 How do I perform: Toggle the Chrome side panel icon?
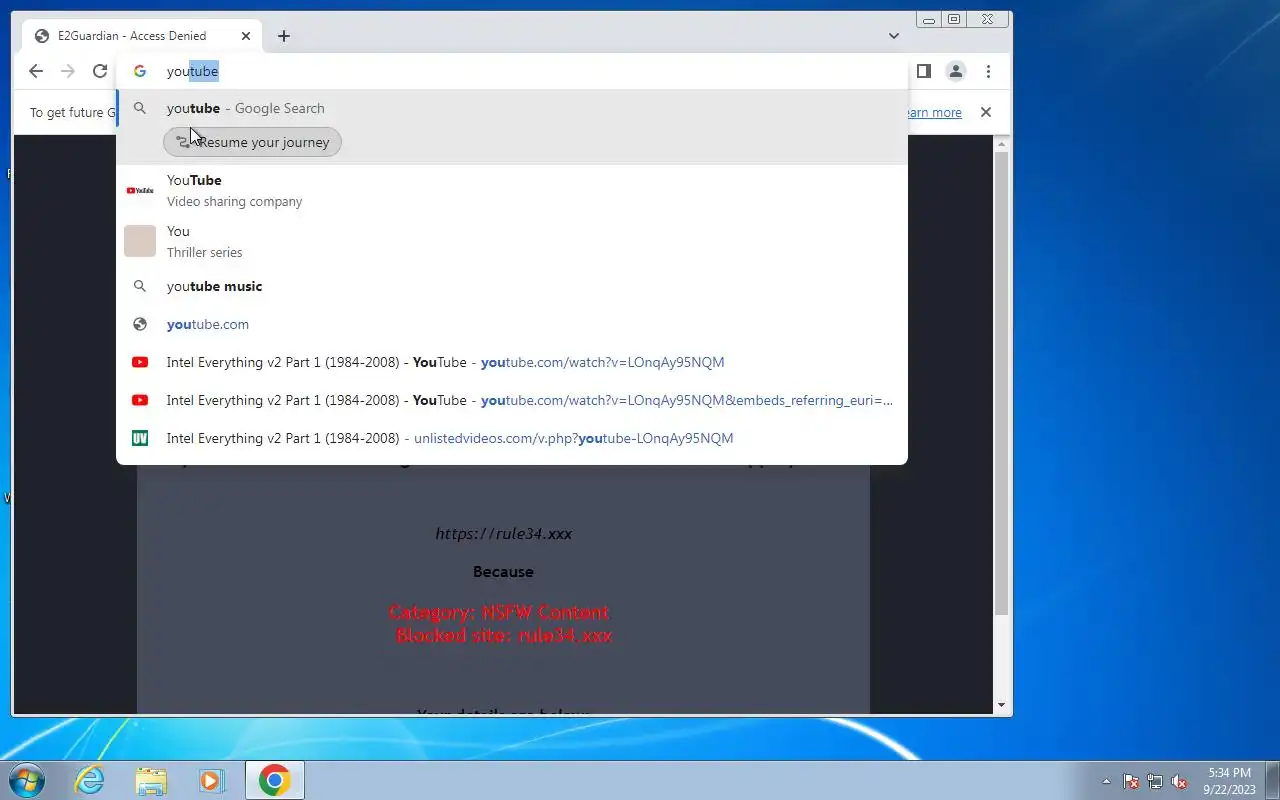click(924, 71)
